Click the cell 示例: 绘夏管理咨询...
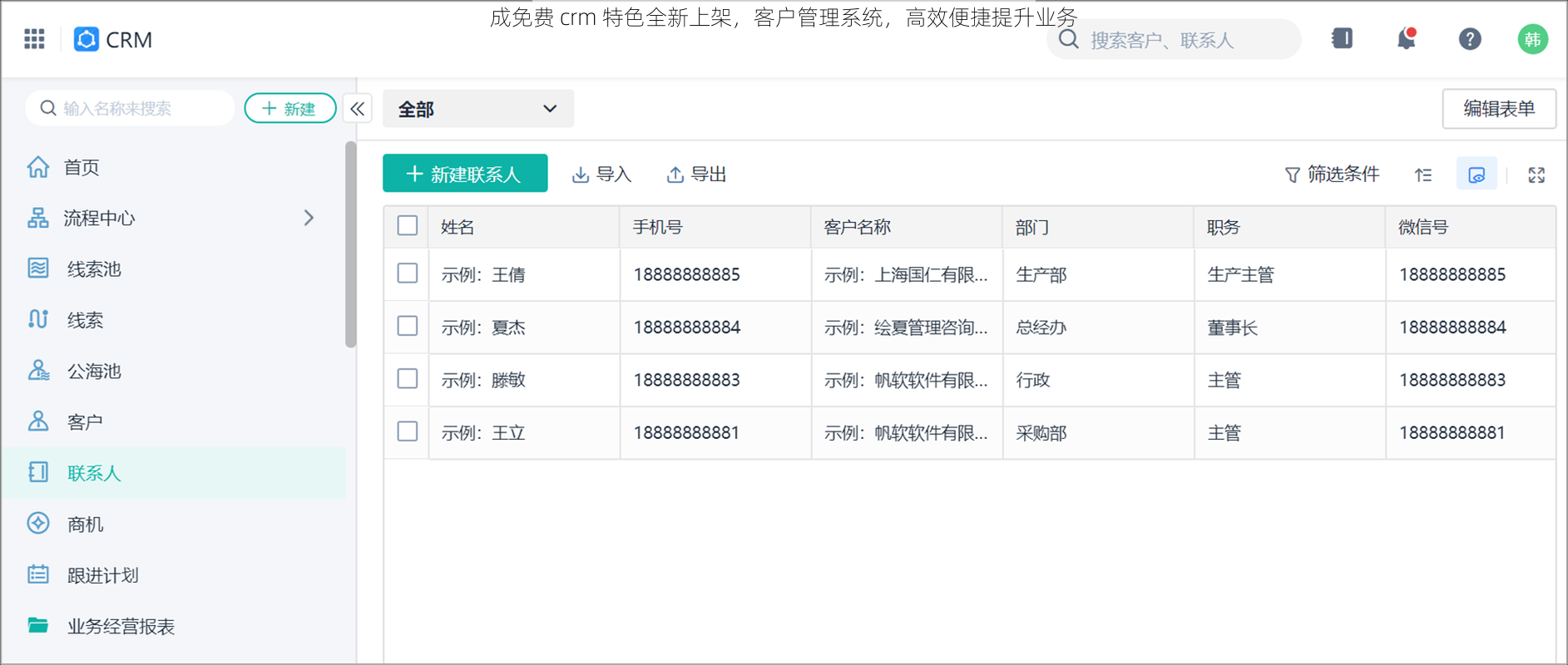 tap(906, 328)
